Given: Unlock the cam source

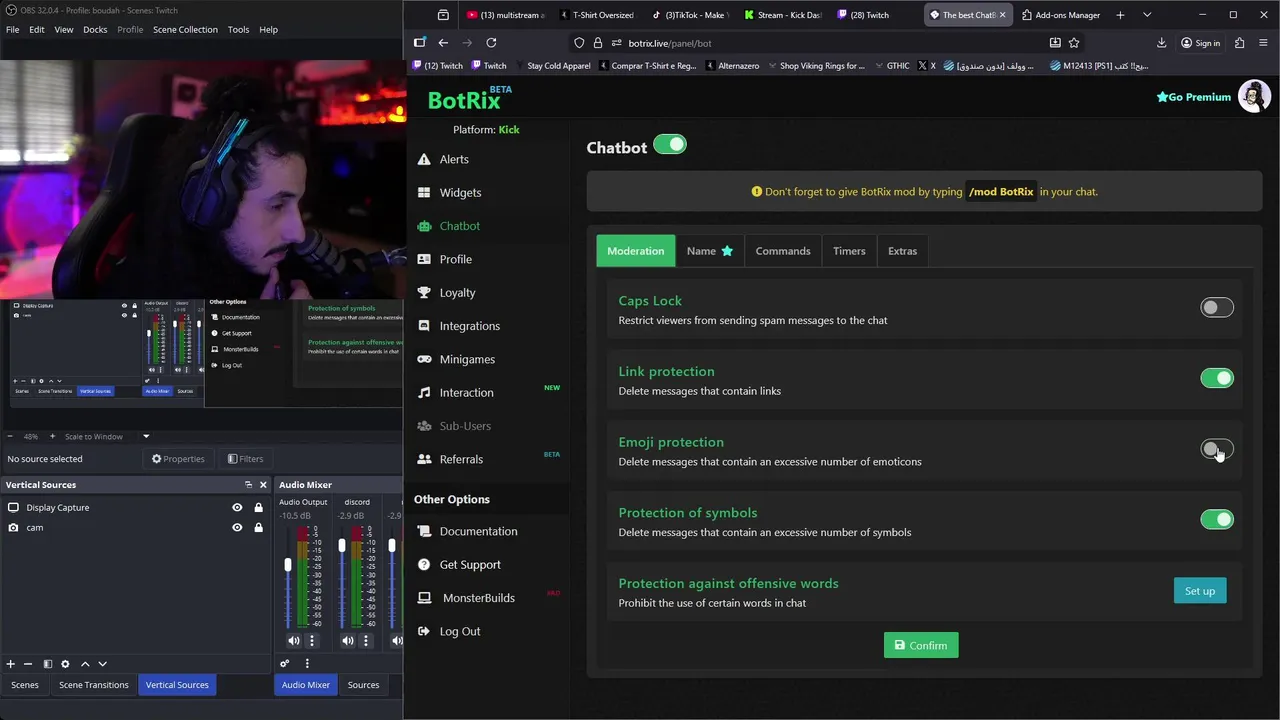Looking at the screenshot, I should 258,528.
